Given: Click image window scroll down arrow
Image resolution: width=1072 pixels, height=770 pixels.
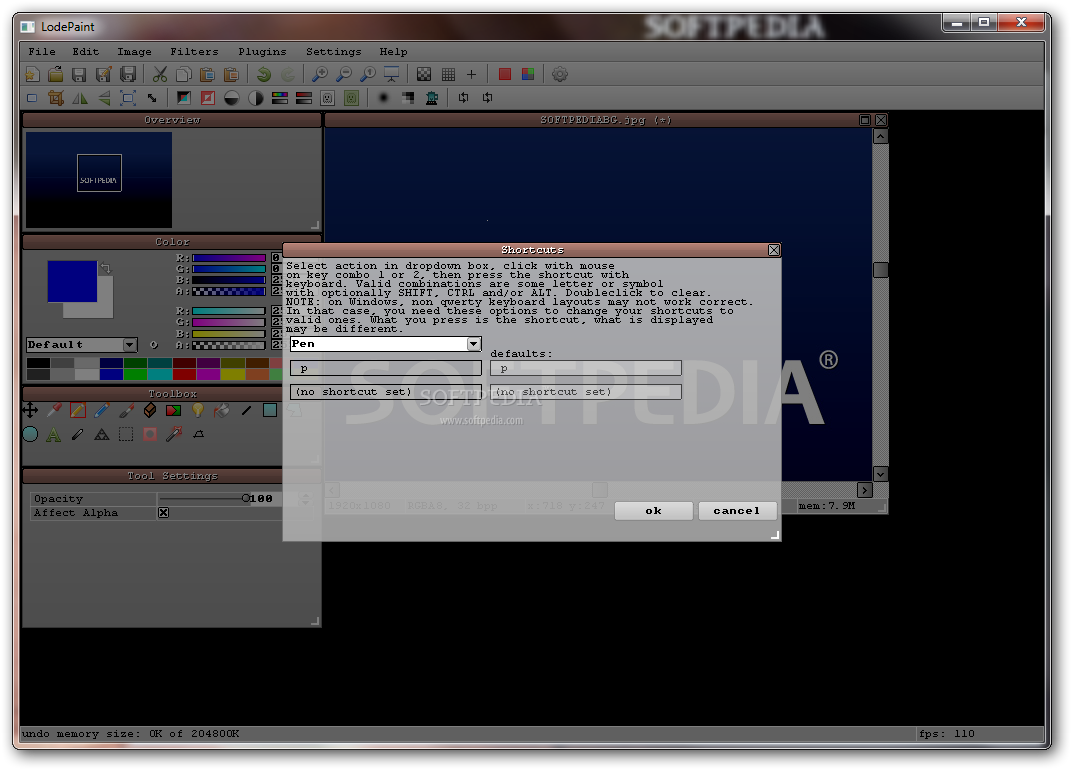Looking at the screenshot, I should (x=881, y=474).
